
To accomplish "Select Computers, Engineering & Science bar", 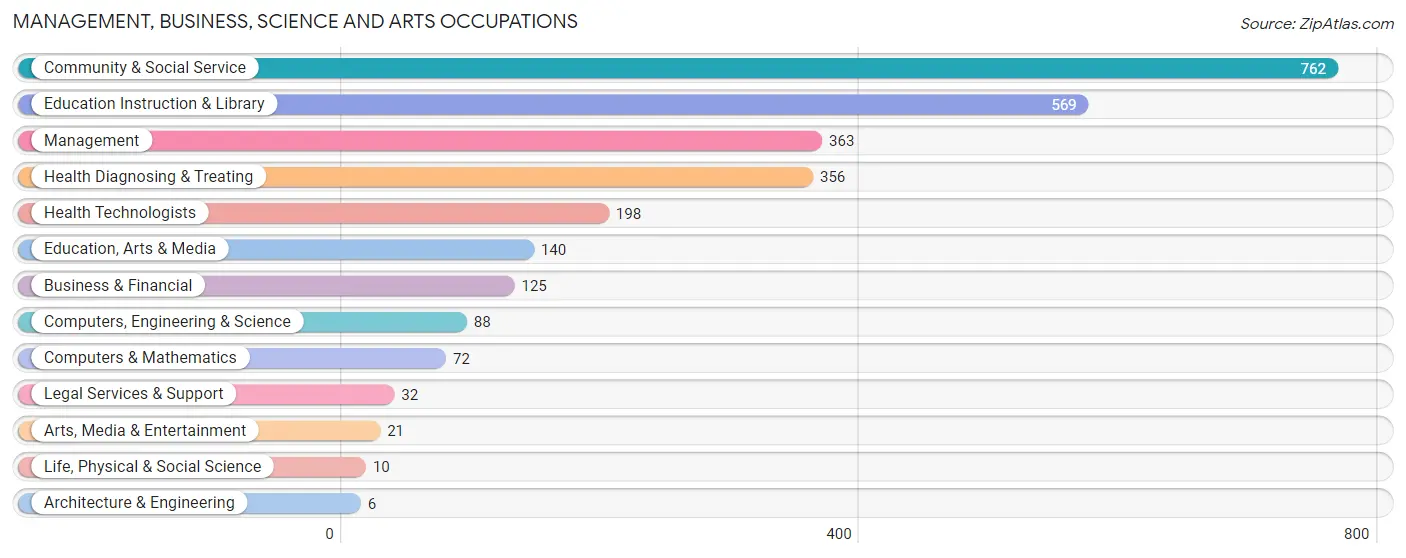I will 243,322.
